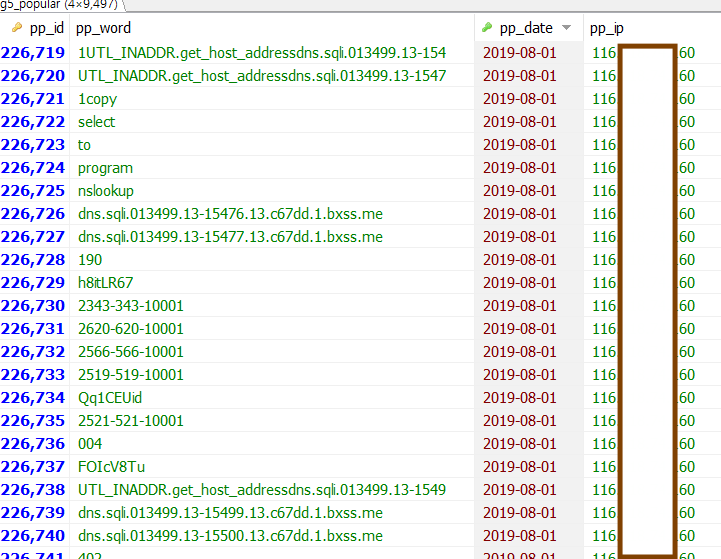Click the pp_word cell '2566-566-10001'
The image size is (721, 559).
(x=272, y=352)
